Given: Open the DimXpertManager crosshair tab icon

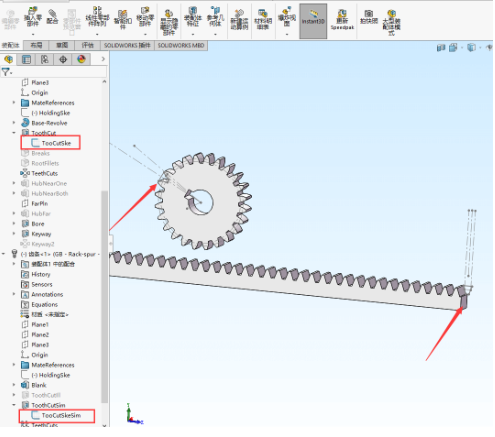Looking at the screenshot, I should (x=63, y=59).
